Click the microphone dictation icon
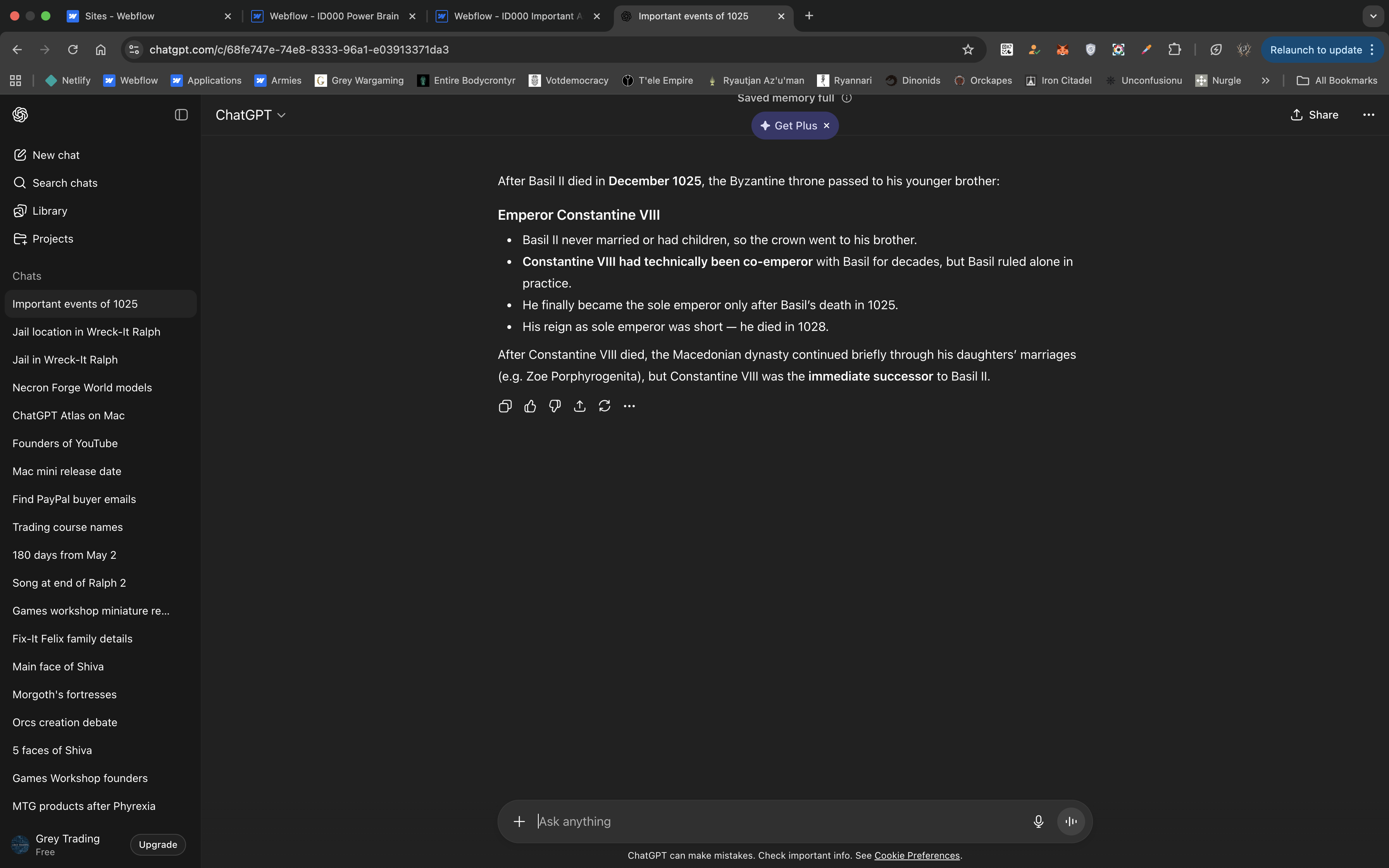The height and width of the screenshot is (868, 1389). pyautogui.click(x=1038, y=821)
